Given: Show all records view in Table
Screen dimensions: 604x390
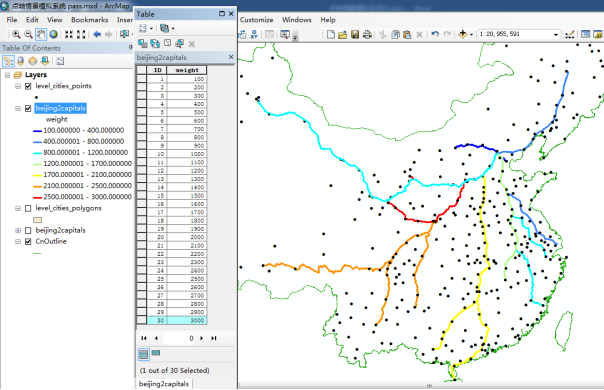Looking at the screenshot, I should (143, 354).
